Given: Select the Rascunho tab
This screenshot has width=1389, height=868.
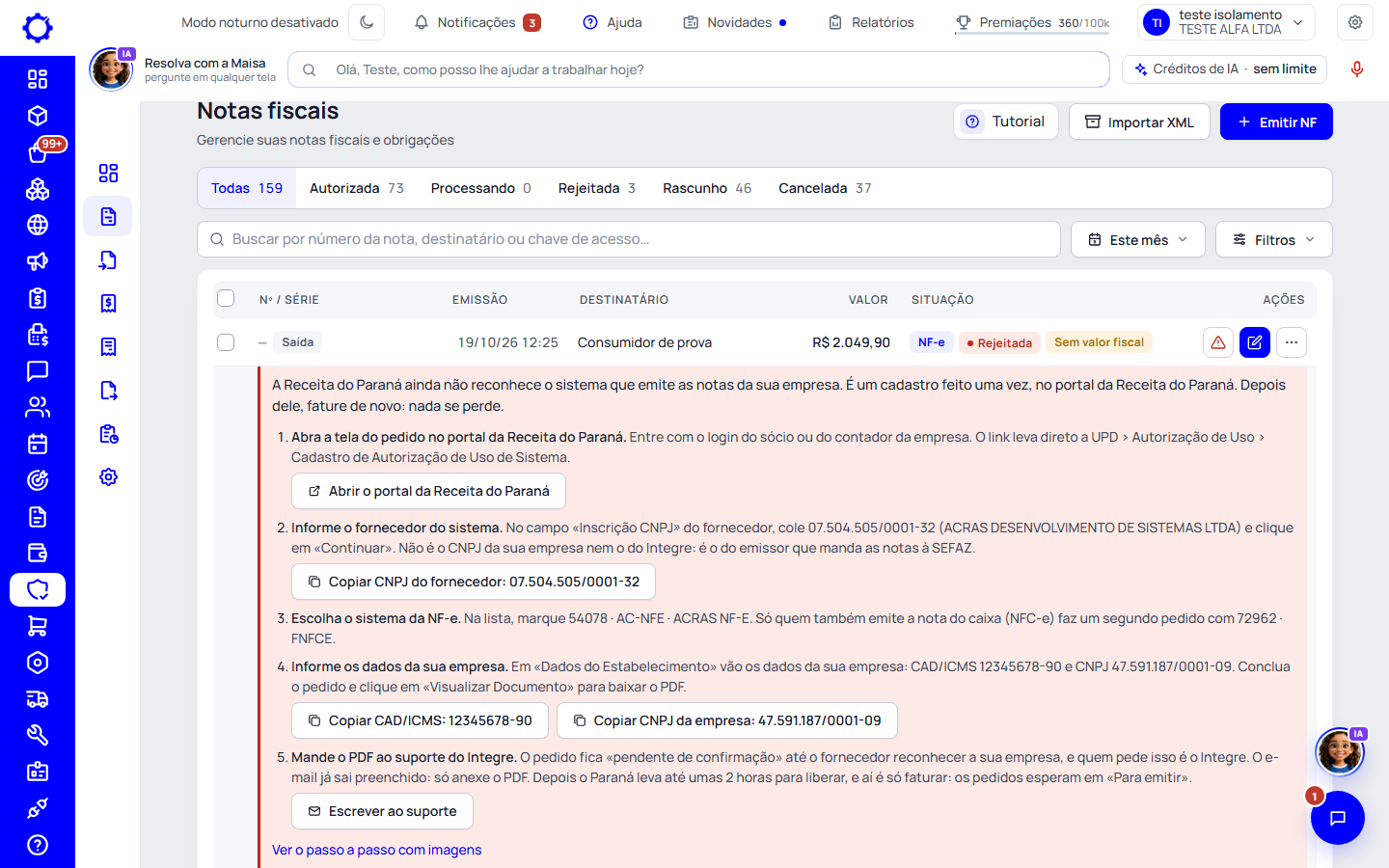Looking at the screenshot, I should pyautogui.click(x=707, y=188).
